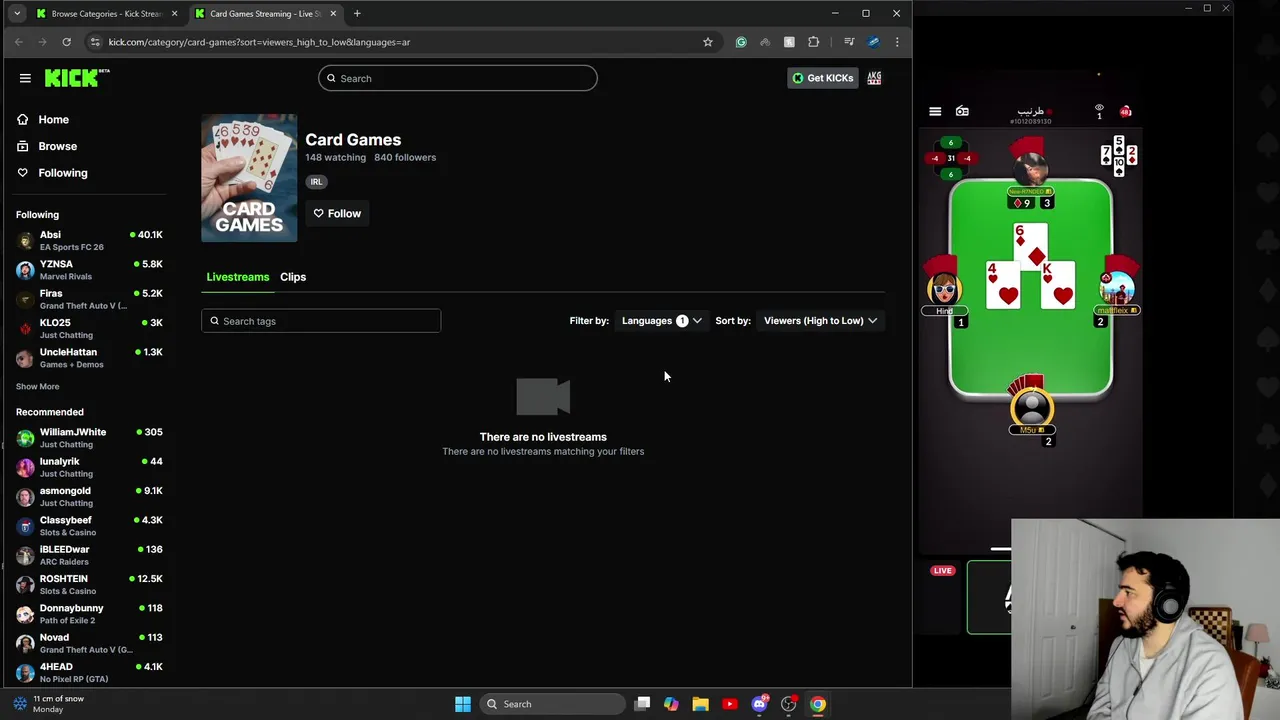Click the browser address bar URL
1280x720 pixels.
[259, 42]
